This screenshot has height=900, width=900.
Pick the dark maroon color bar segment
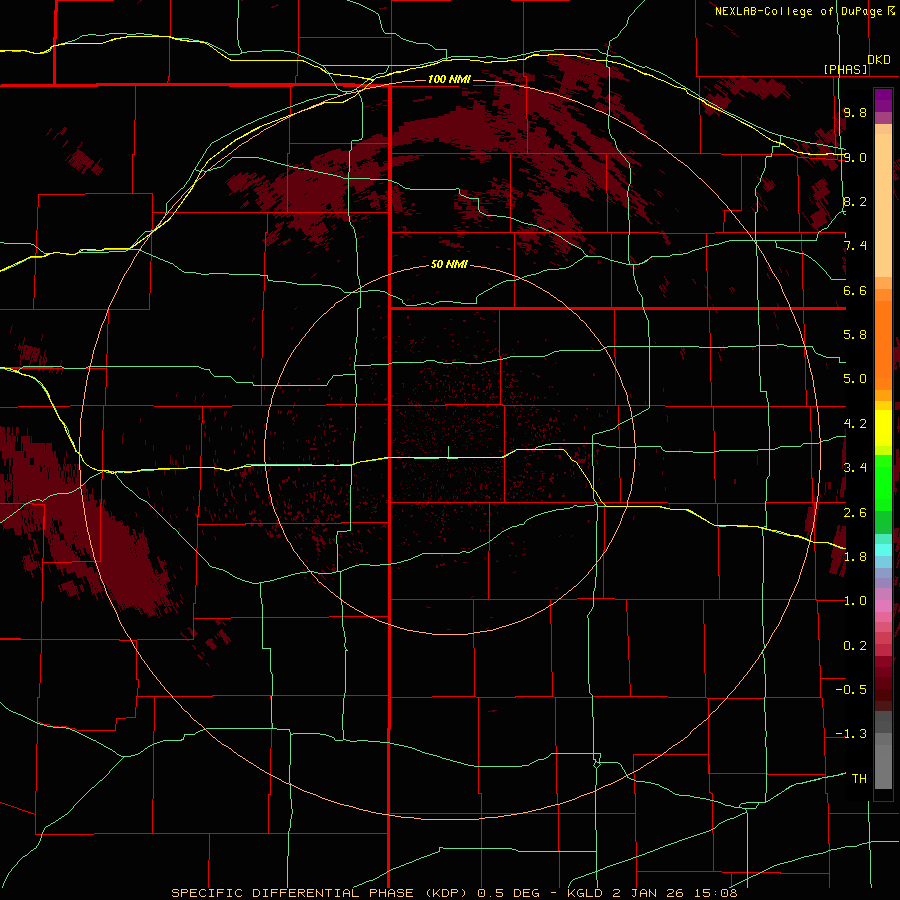[x=883, y=684]
